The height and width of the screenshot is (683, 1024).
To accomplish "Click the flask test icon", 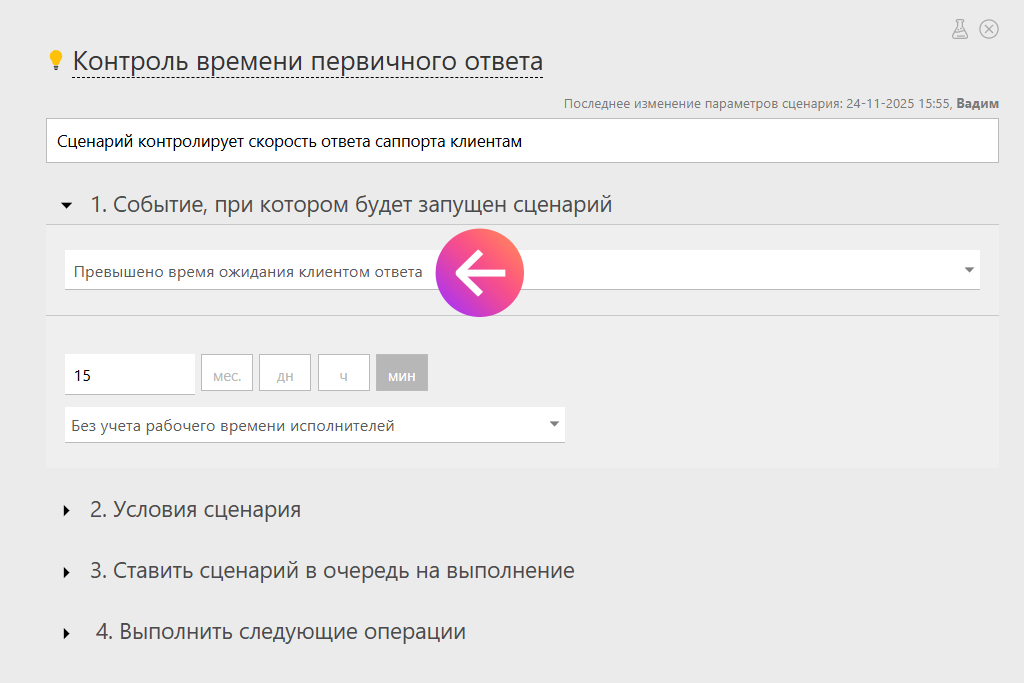I will pos(960,29).
